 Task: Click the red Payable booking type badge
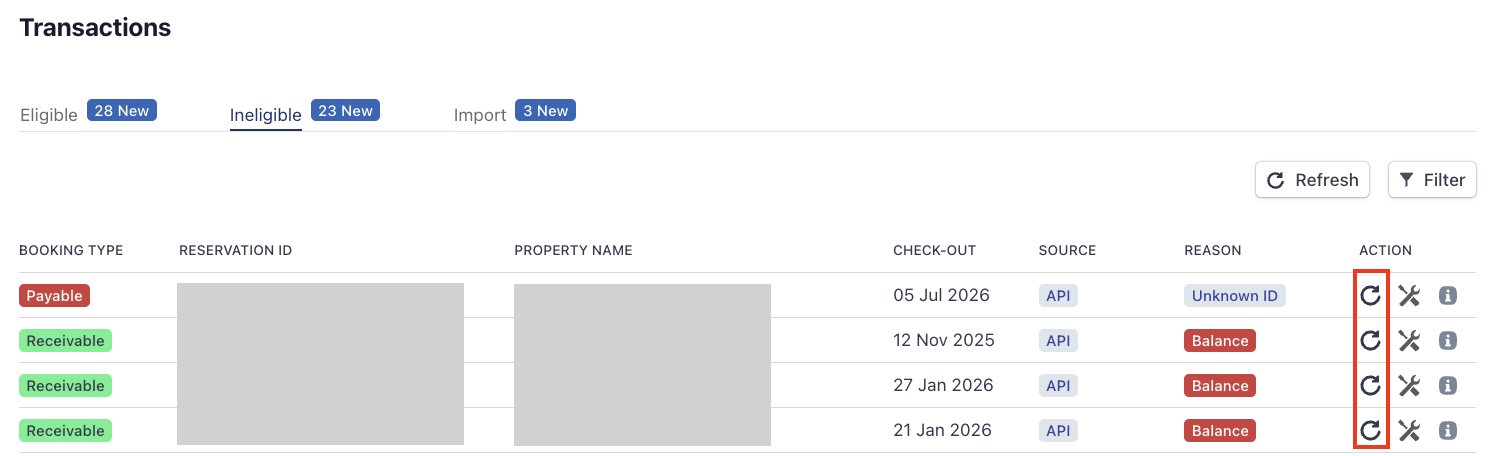coord(55,296)
